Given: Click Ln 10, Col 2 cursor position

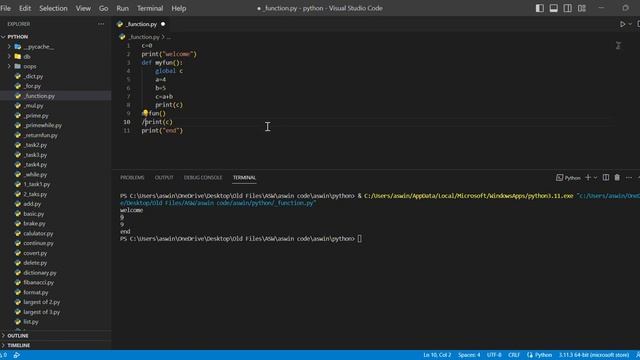Looking at the screenshot, I should pos(437,355).
